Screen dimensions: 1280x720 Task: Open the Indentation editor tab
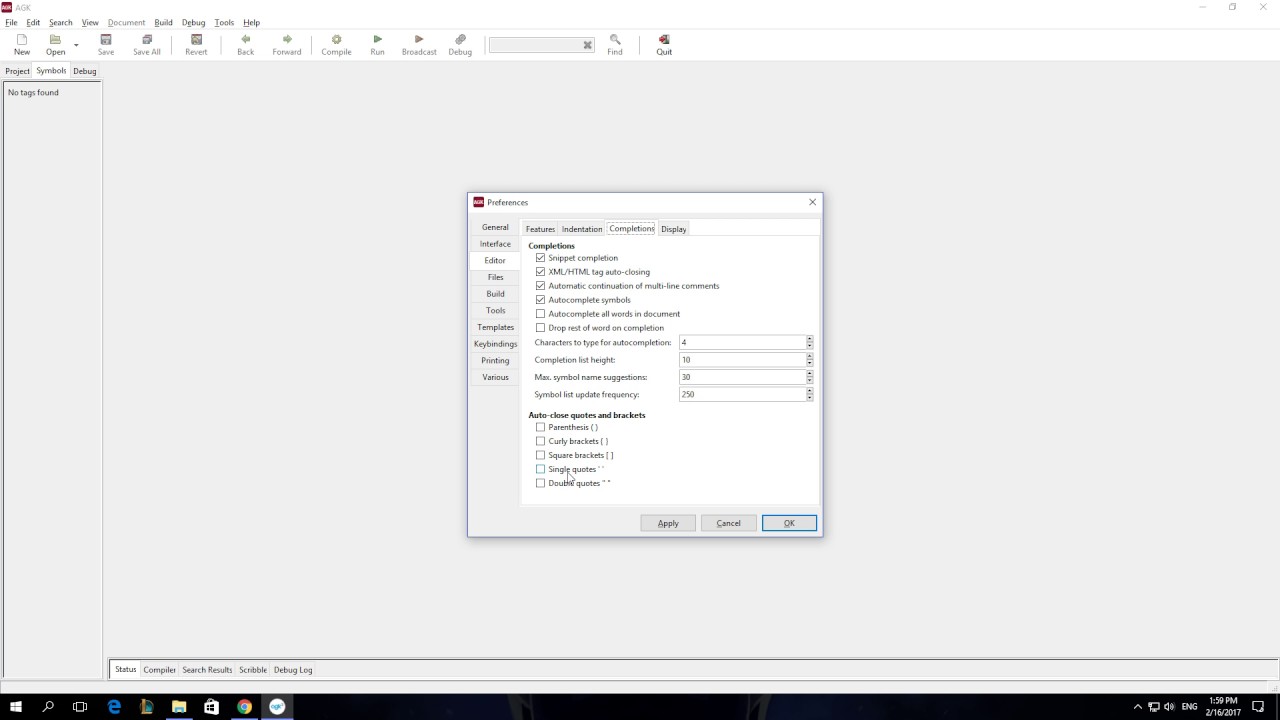click(582, 229)
